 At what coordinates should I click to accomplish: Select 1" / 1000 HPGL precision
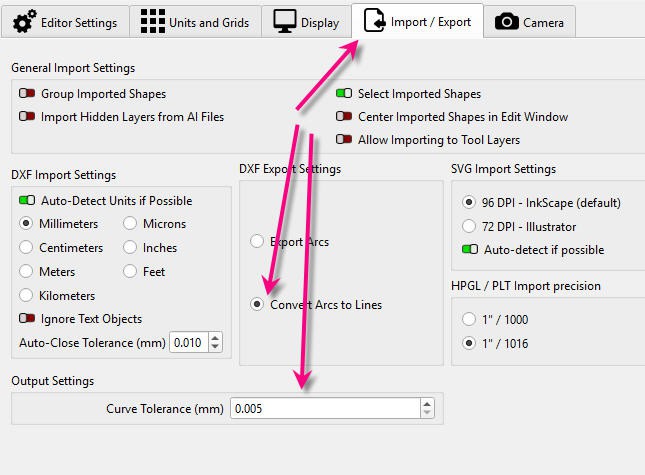[469, 320]
